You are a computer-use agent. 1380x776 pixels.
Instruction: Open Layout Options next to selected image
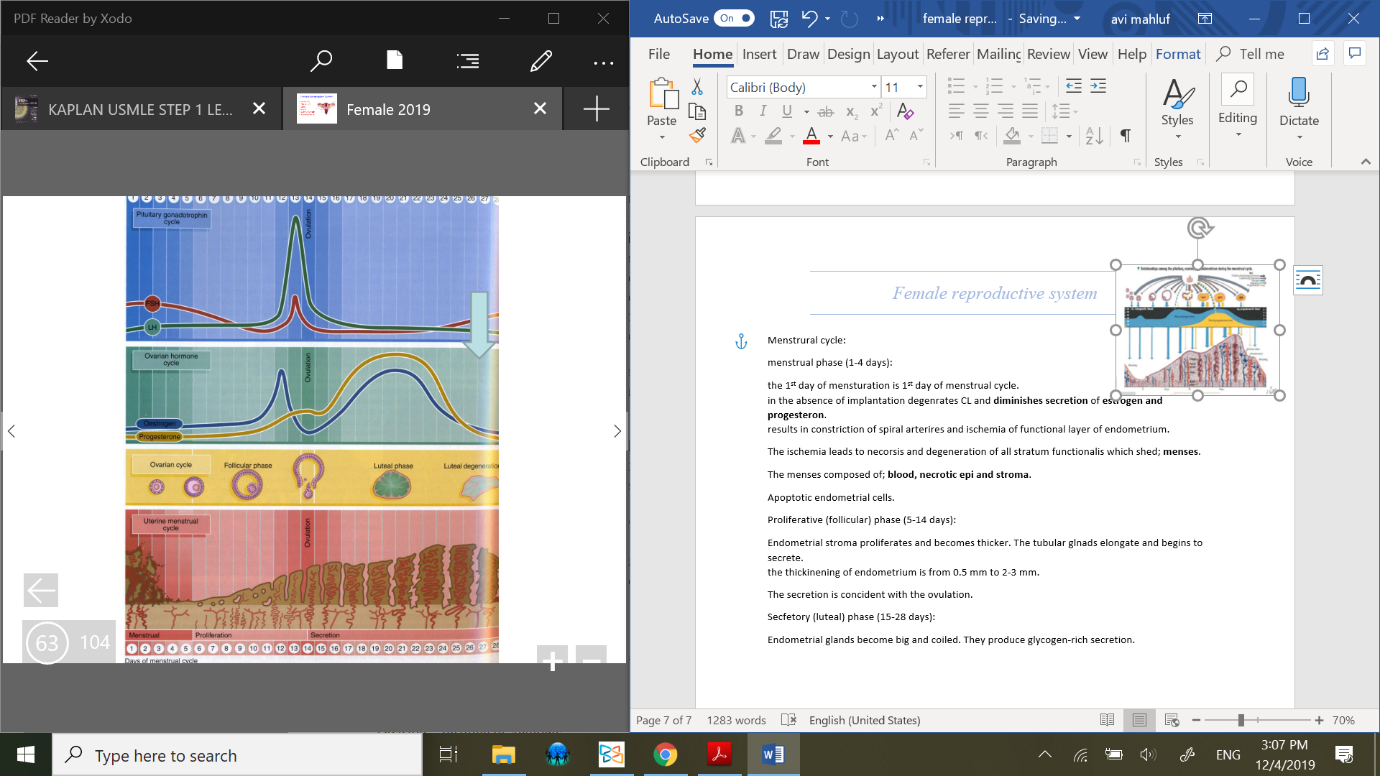[1306, 280]
